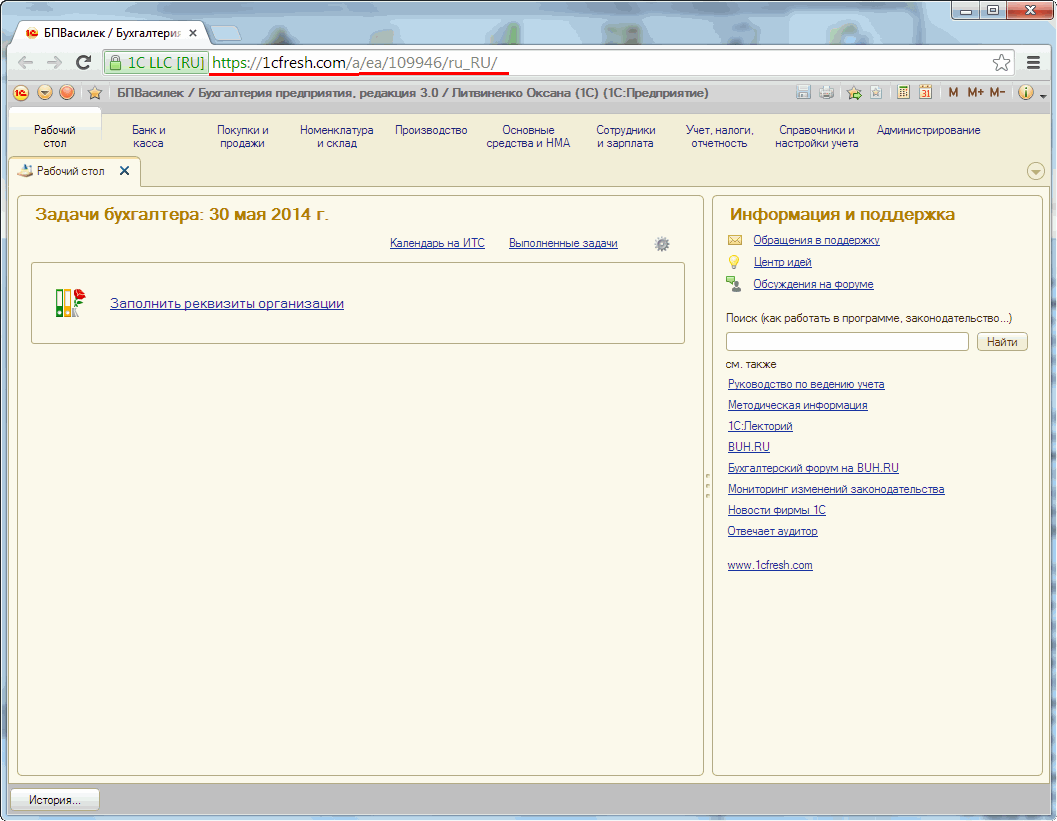The width and height of the screenshot is (1057, 821).
Task: Open the BUH.RU link
Action: click(x=748, y=447)
